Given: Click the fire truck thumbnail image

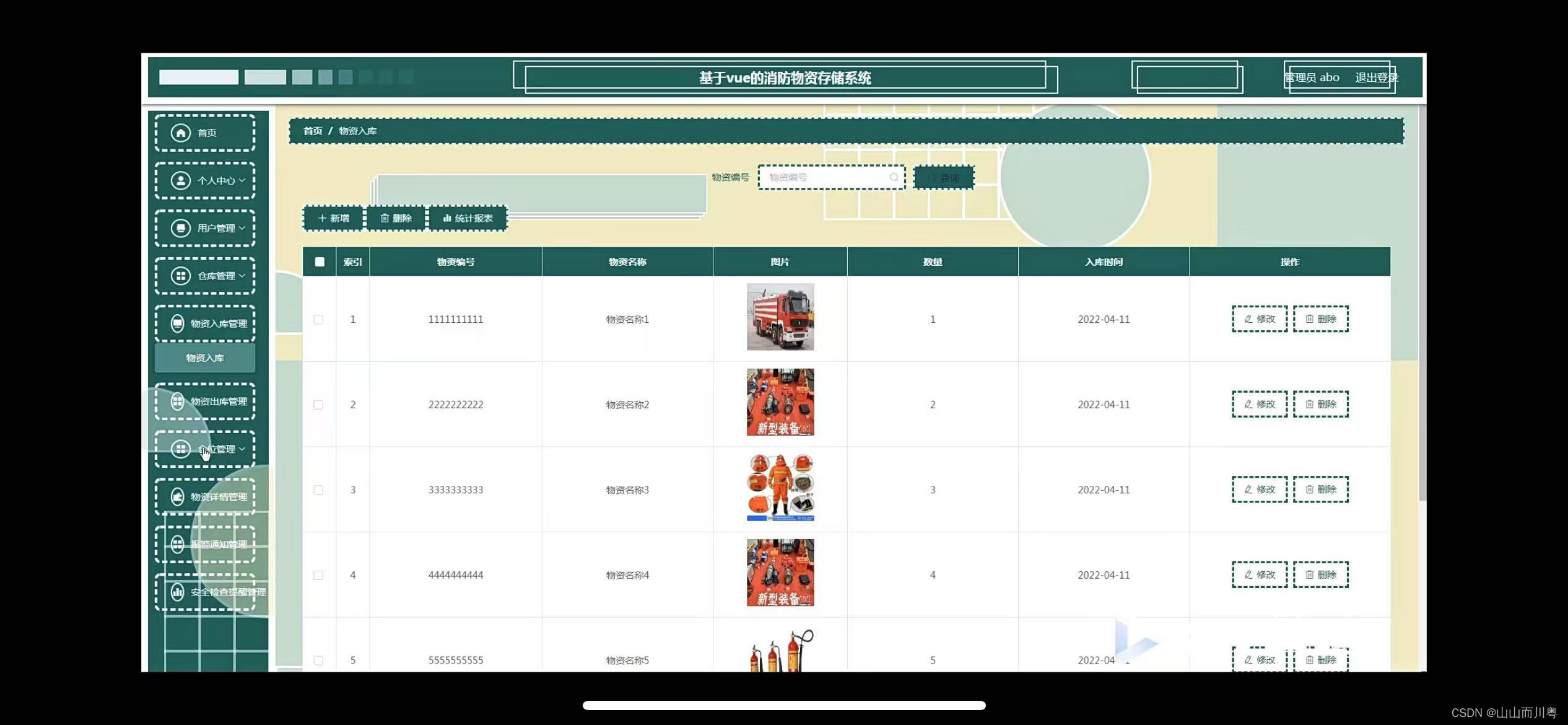Looking at the screenshot, I should pos(780,317).
